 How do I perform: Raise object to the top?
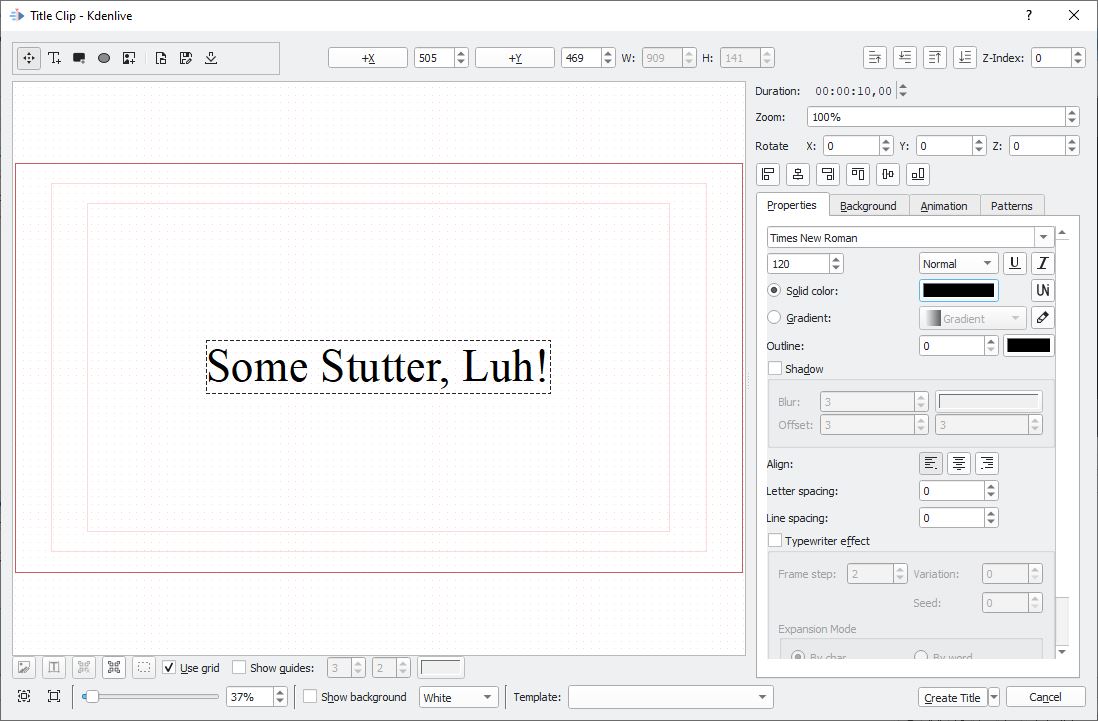[x=935, y=57]
